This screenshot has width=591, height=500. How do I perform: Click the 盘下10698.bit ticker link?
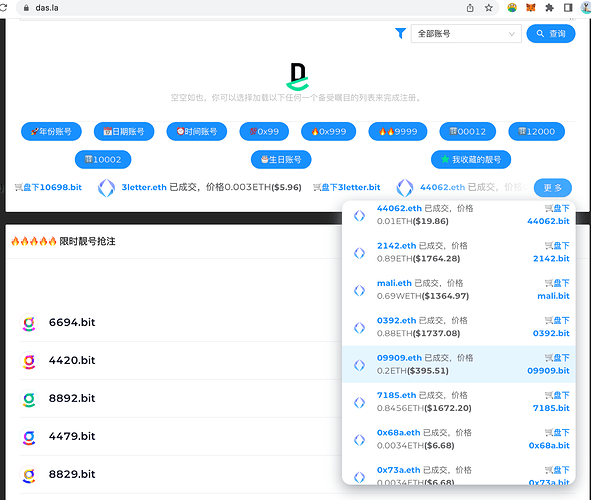click(x=48, y=187)
